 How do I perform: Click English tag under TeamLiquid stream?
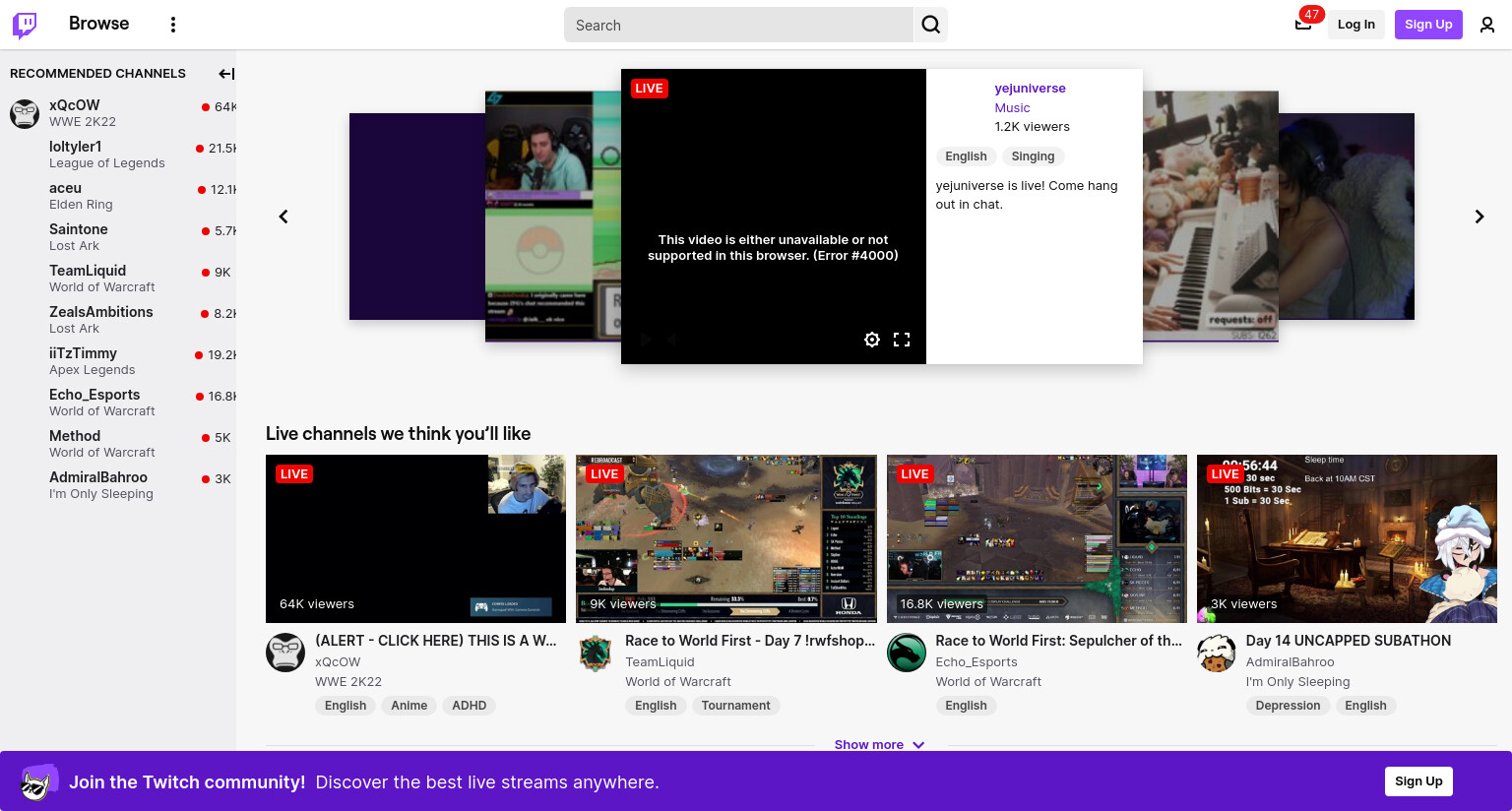pyautogui.click(x=656, y=706)
